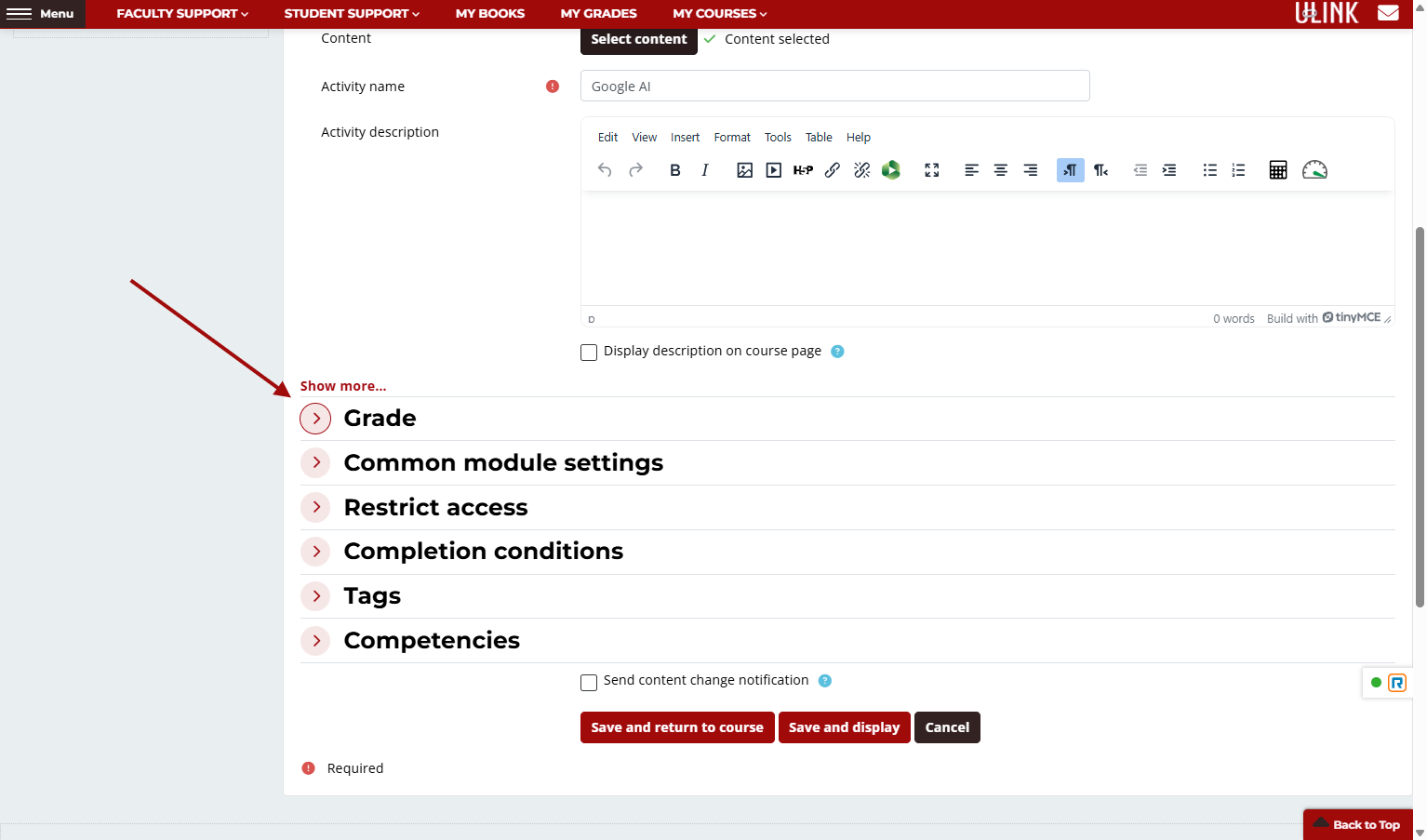Open the editor's Insert menu
The height and width of the screenshot is (840, 1427).
[685, 138]
